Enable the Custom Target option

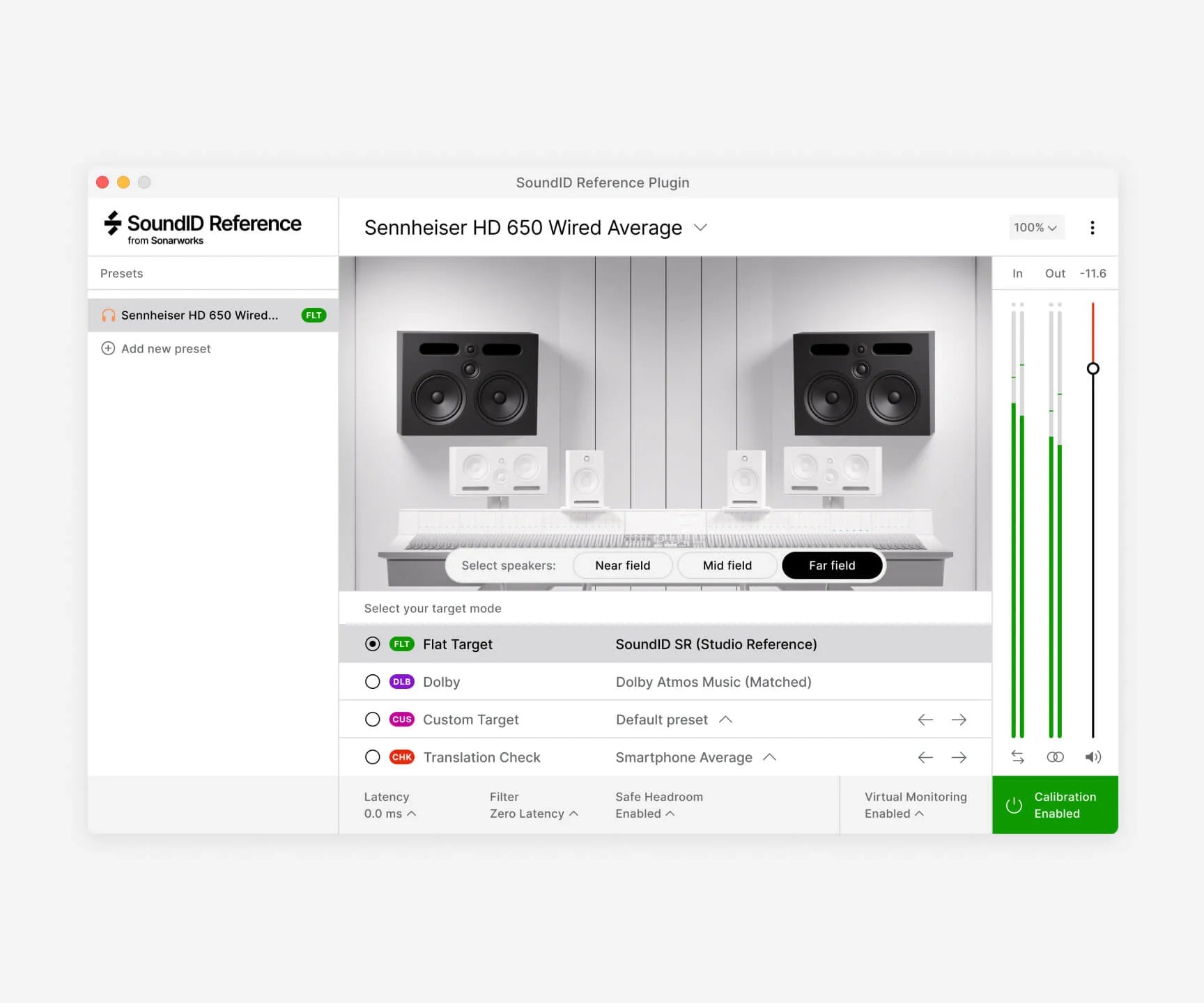click(x=372, y=719)
